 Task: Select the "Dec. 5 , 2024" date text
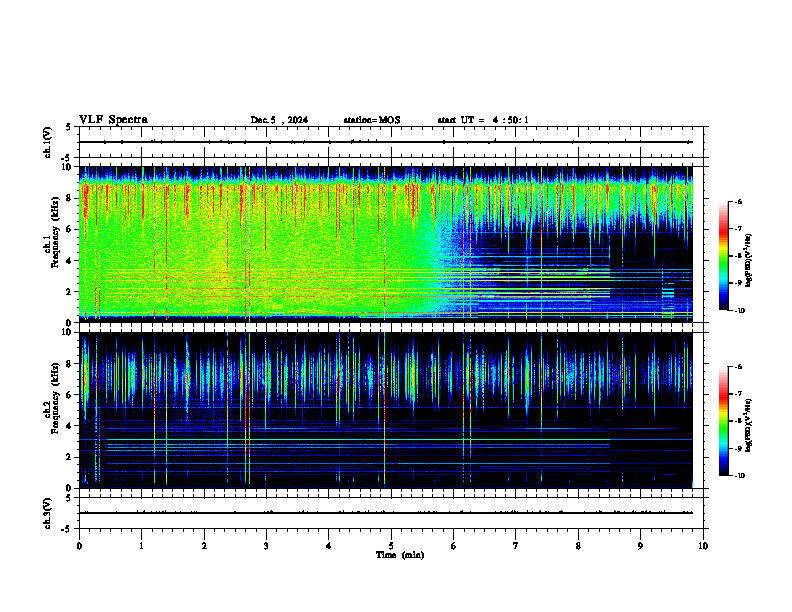point(279,120)
